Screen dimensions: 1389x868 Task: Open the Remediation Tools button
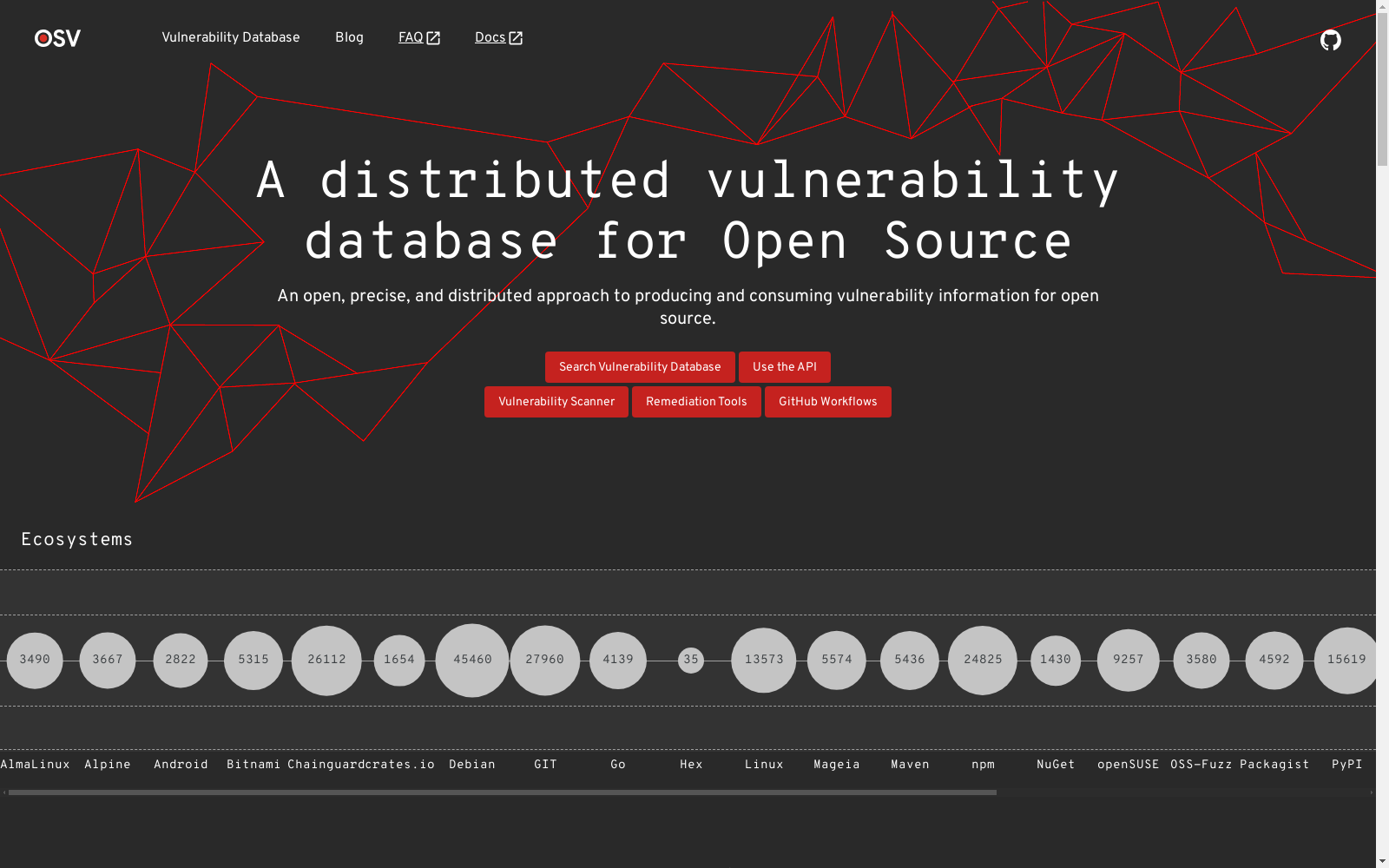pyautogui.click(x=696, y=402)
